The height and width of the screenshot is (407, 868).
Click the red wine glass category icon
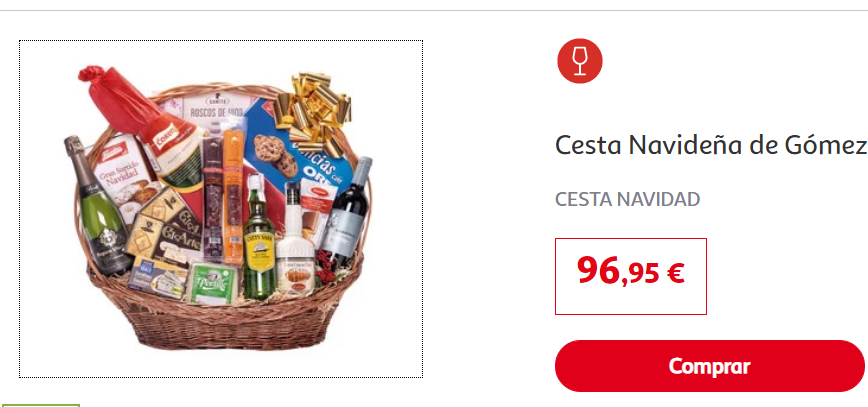click(580, 61)
